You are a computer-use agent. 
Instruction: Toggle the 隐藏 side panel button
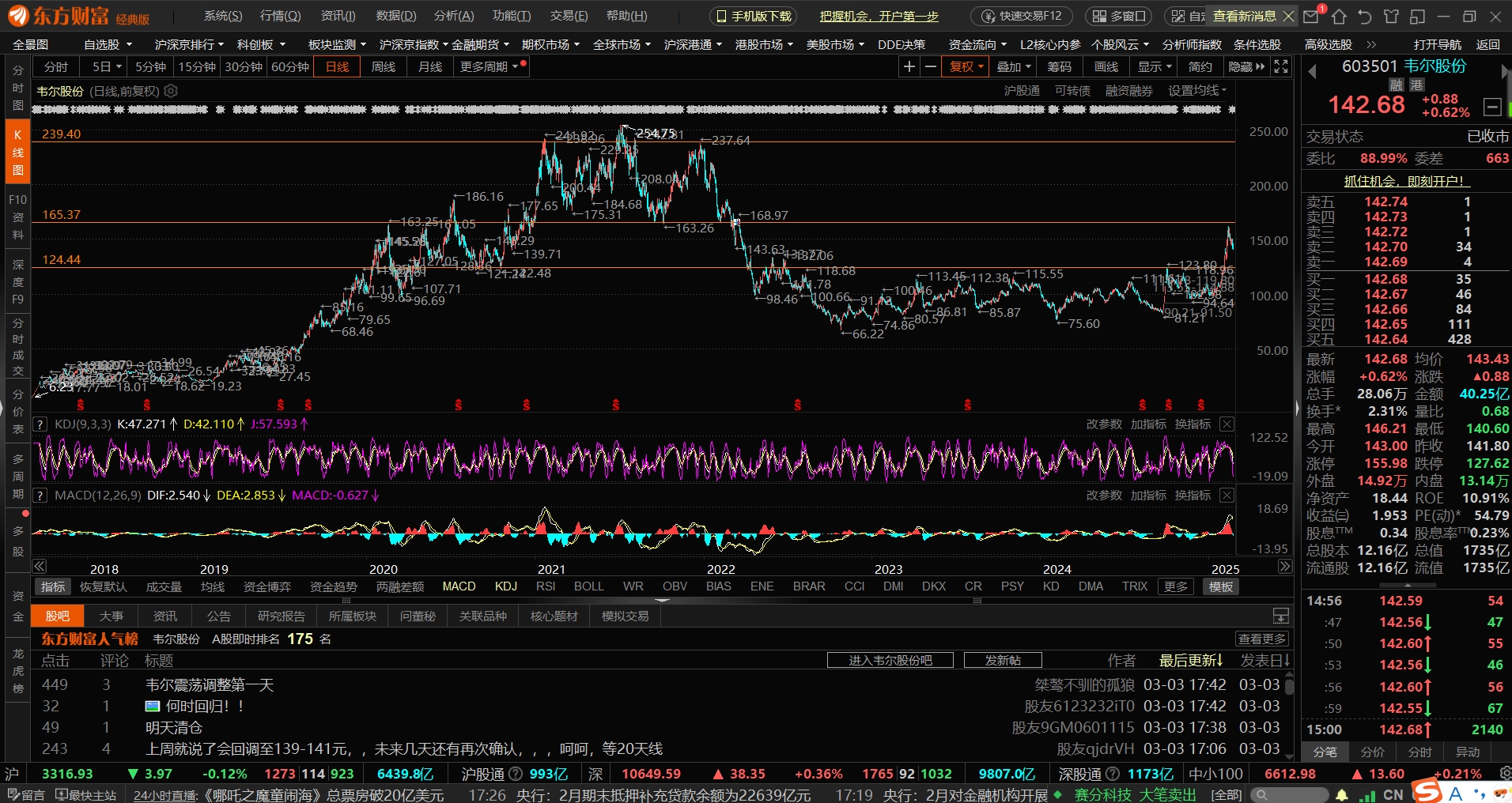pyautogui.click(x=1246, y=67)
